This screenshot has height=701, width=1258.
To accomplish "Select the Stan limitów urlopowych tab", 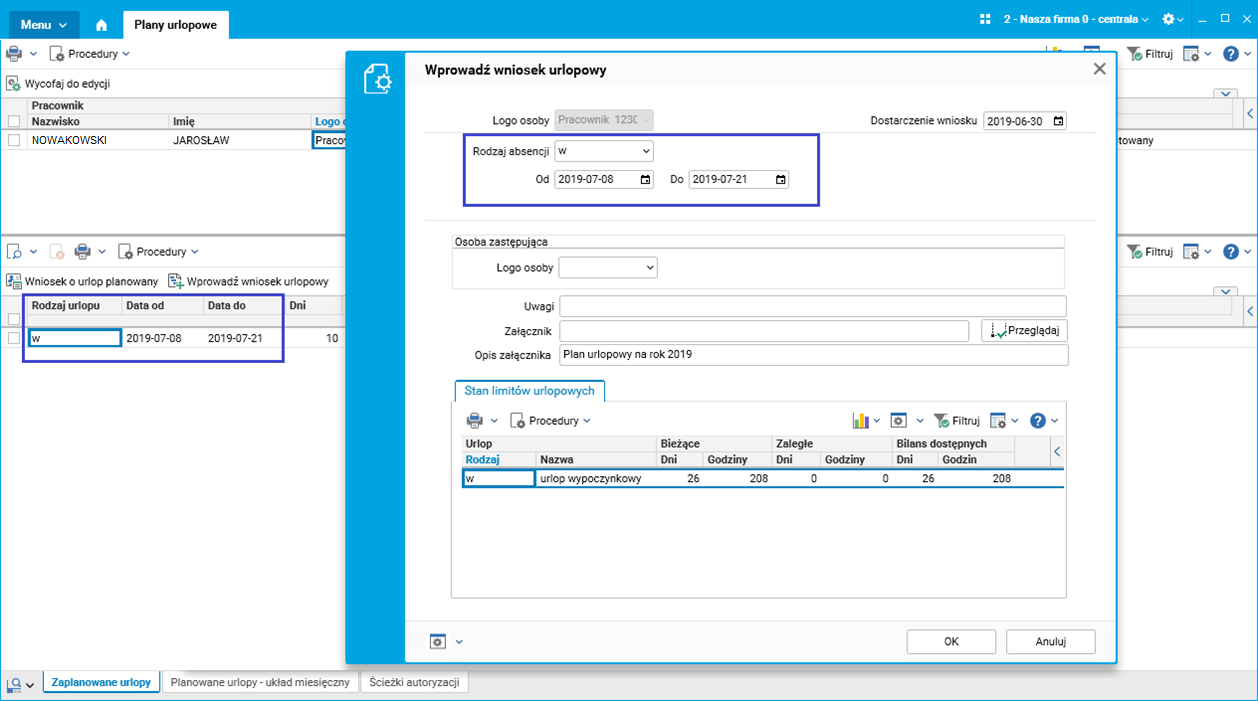I will pyautogui.click(x=530, y=390).
